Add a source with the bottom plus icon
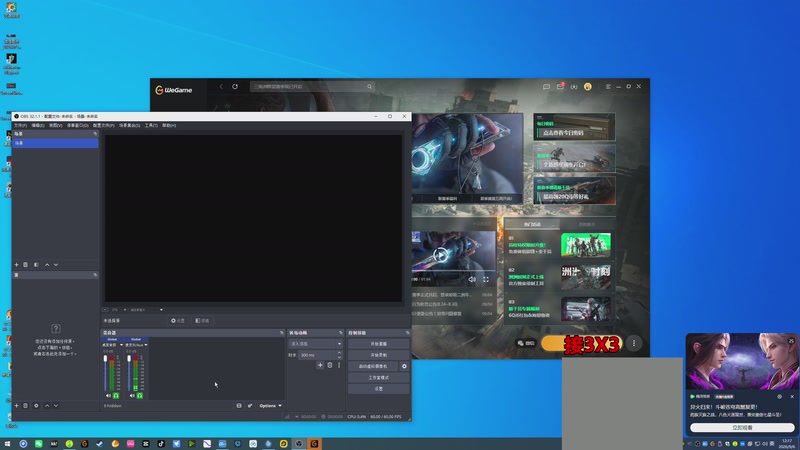This screenshot has width=800, height=450. point(16,406)
